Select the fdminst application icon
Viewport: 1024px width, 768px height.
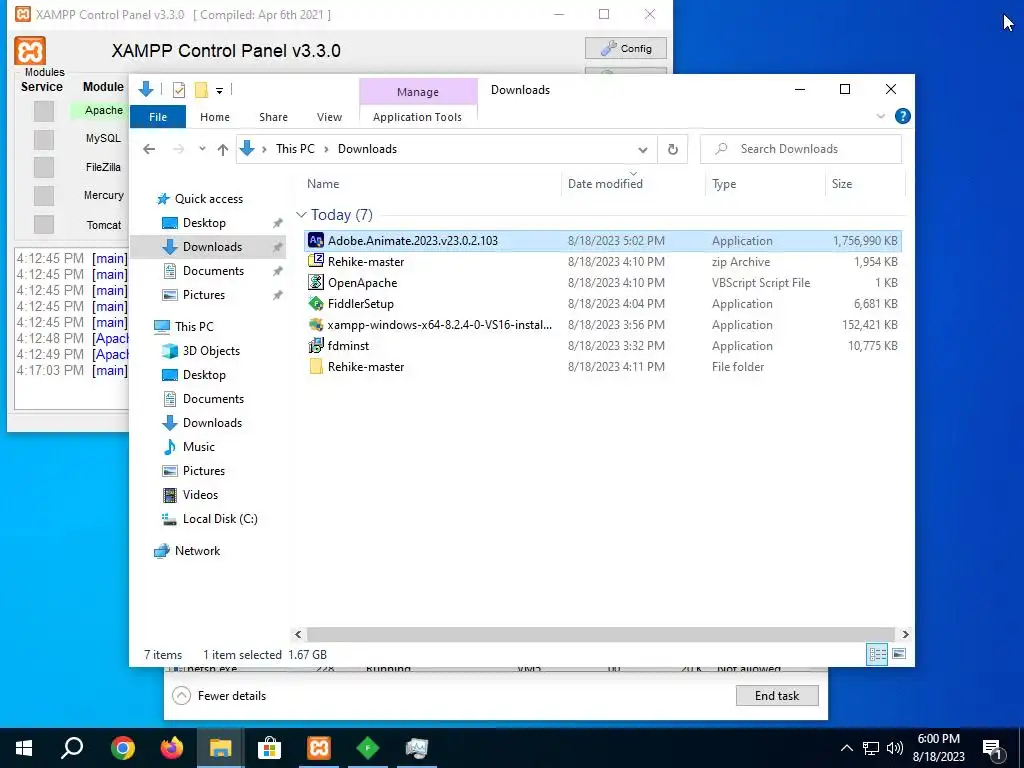[x=316, y=345]
